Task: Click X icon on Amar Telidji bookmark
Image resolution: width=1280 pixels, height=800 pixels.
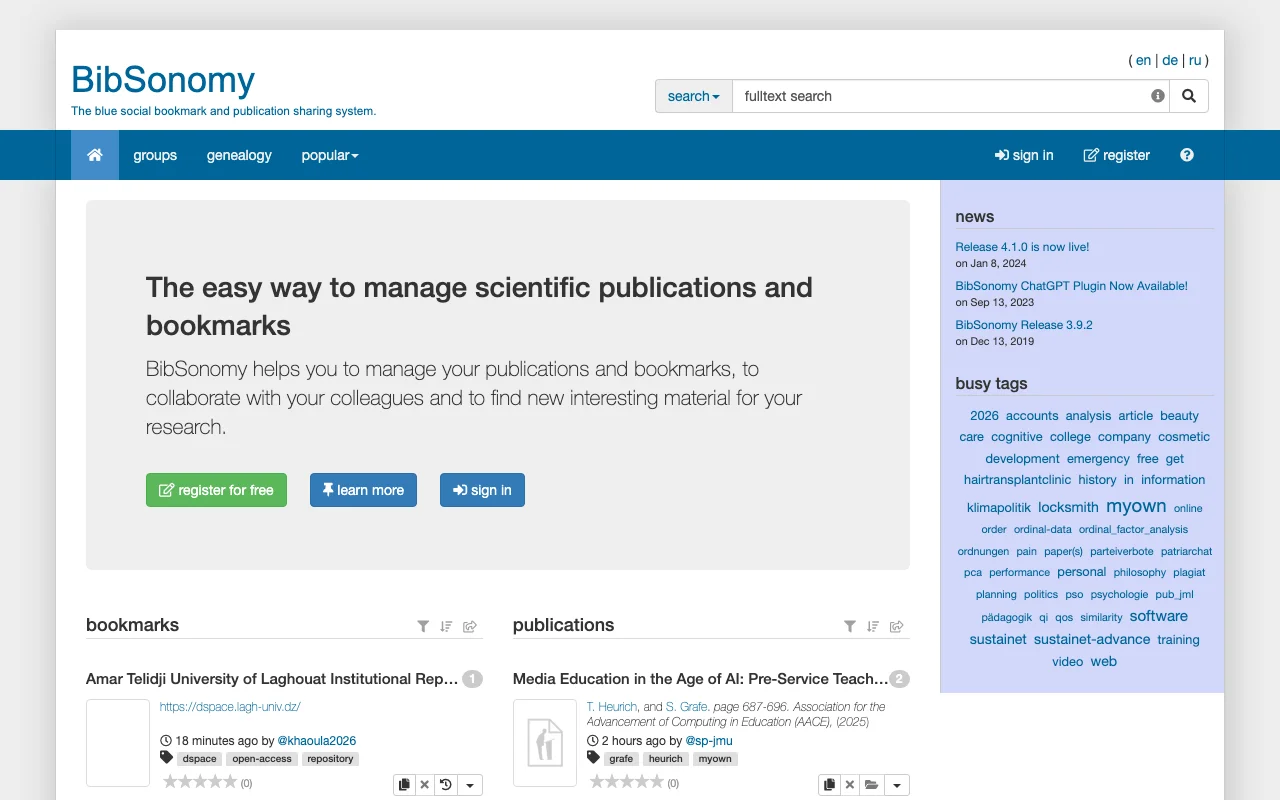Action: (424, 785)
